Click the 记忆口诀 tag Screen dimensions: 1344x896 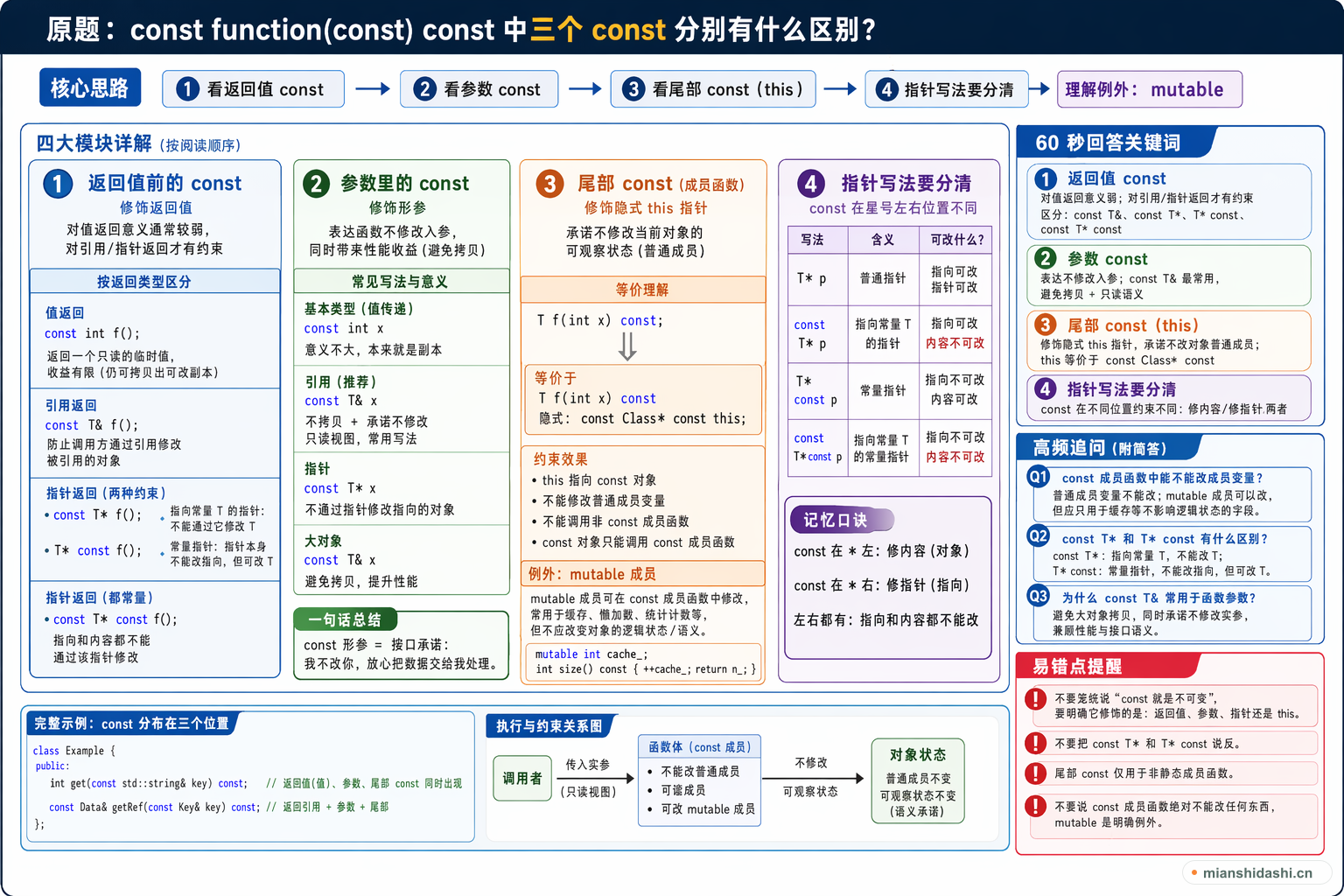tap(841, 520)
